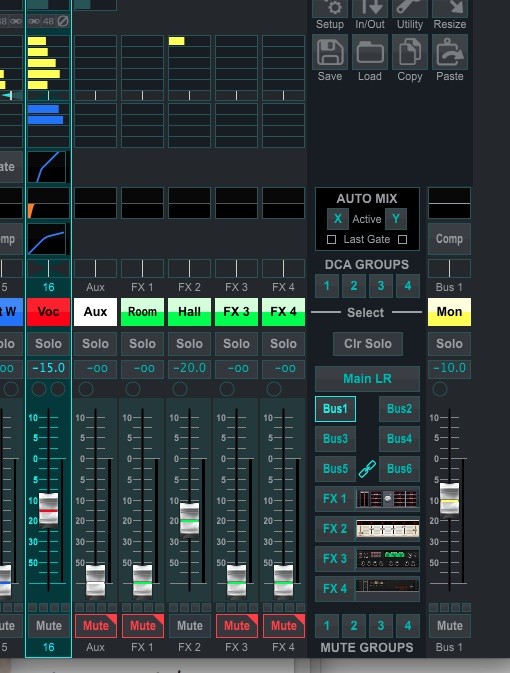Activate mute group 3
510x673 pixels.
tap(381, 626)
